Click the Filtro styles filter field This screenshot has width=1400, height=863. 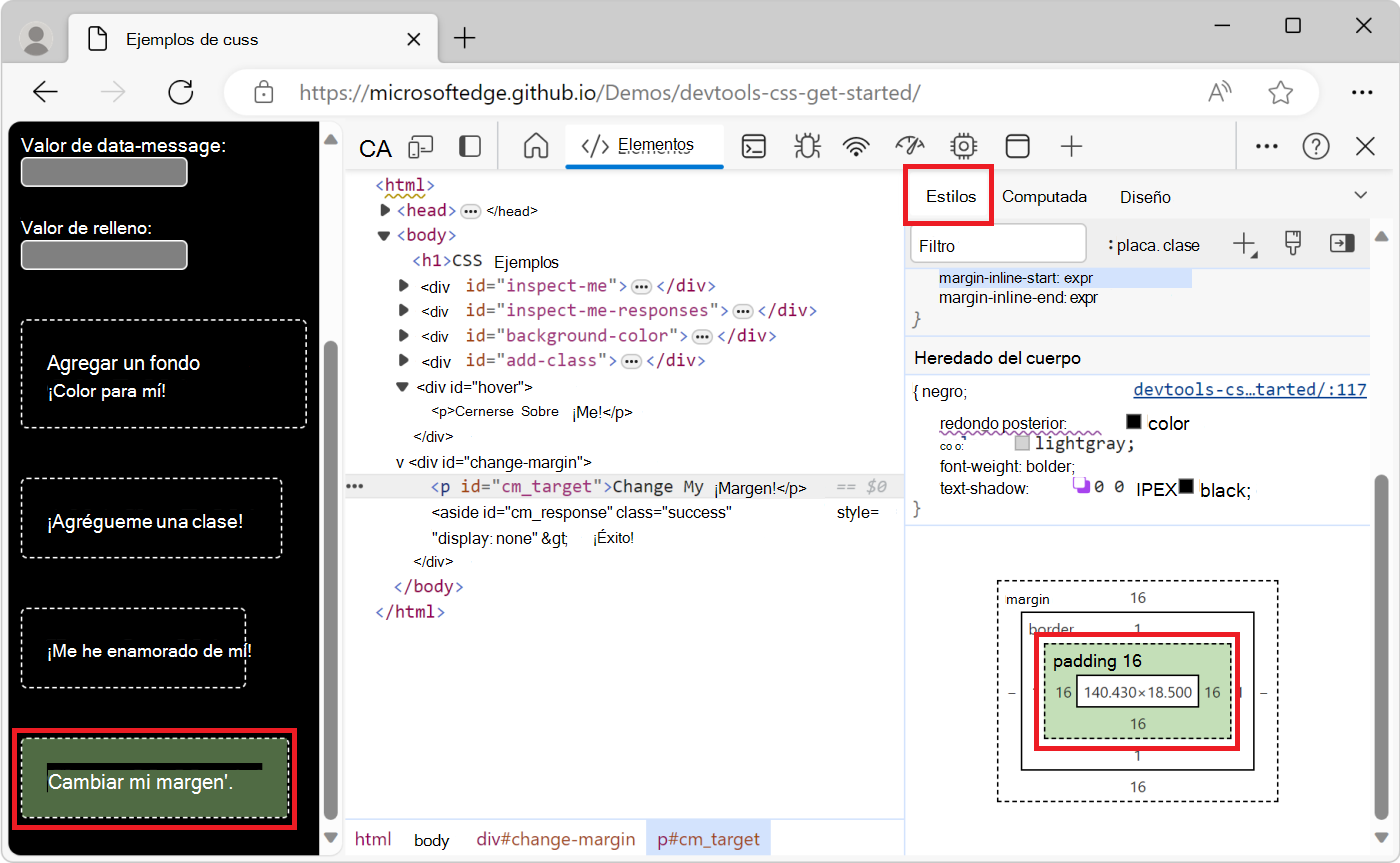pos(997,245)
